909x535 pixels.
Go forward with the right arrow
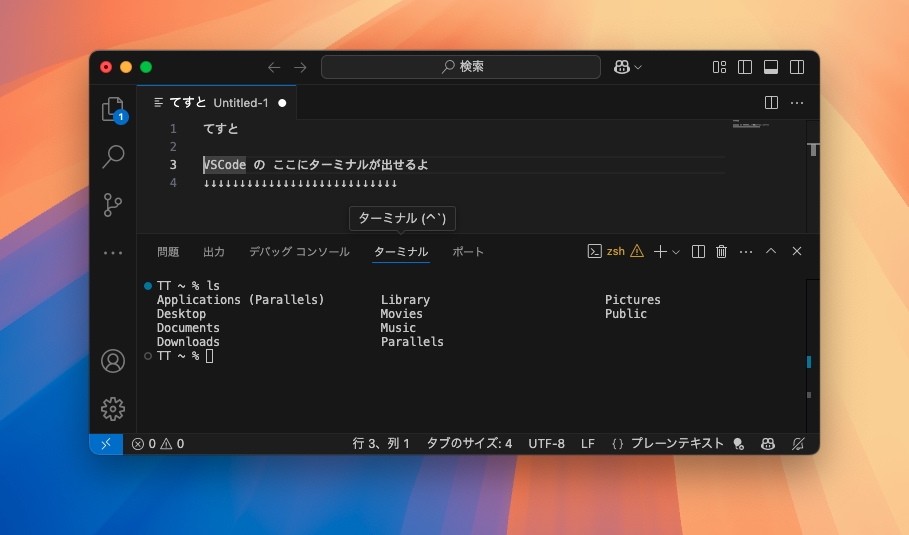tap(300, 67)
